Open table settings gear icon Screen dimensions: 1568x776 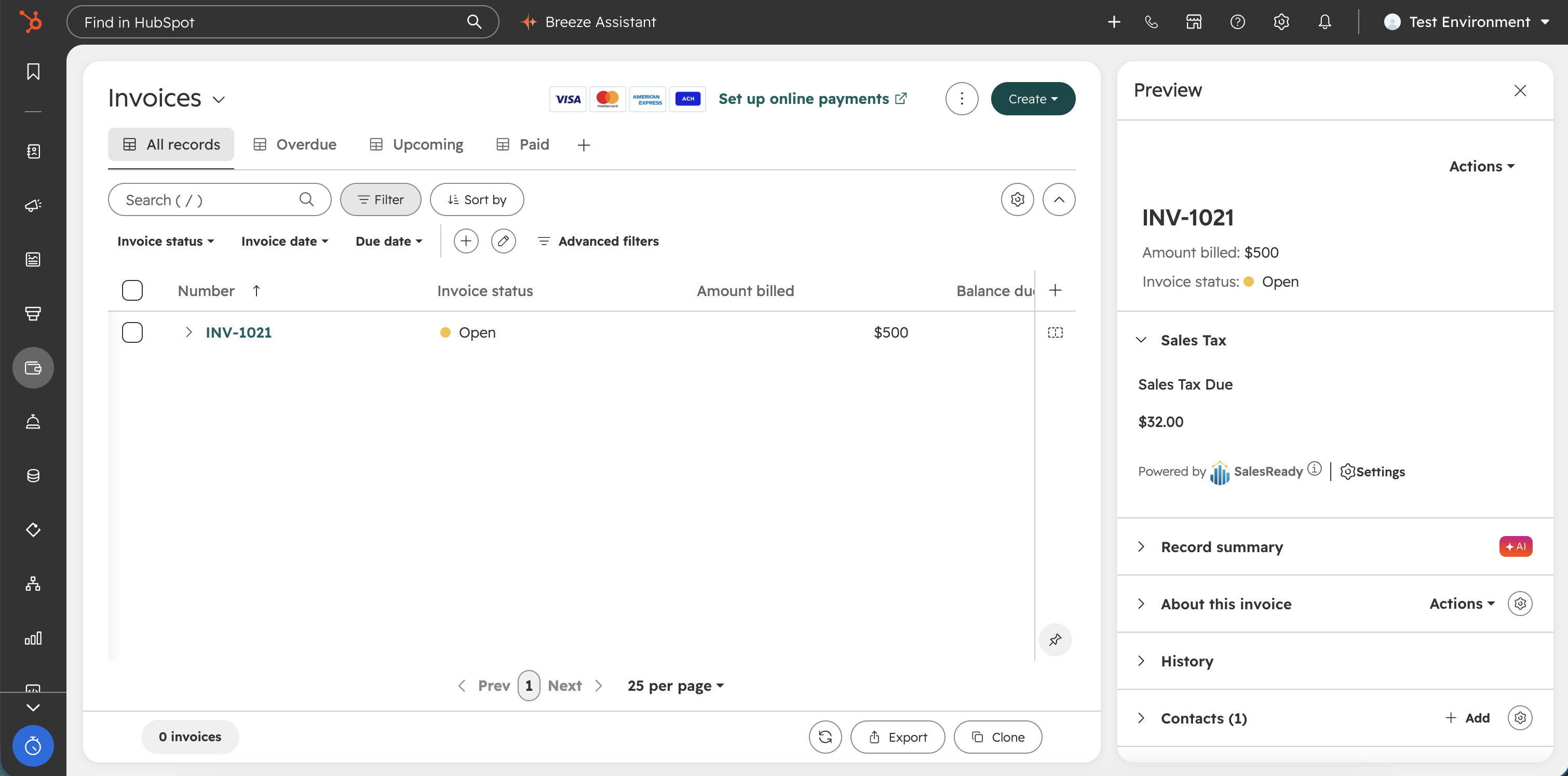(1017, 200)
